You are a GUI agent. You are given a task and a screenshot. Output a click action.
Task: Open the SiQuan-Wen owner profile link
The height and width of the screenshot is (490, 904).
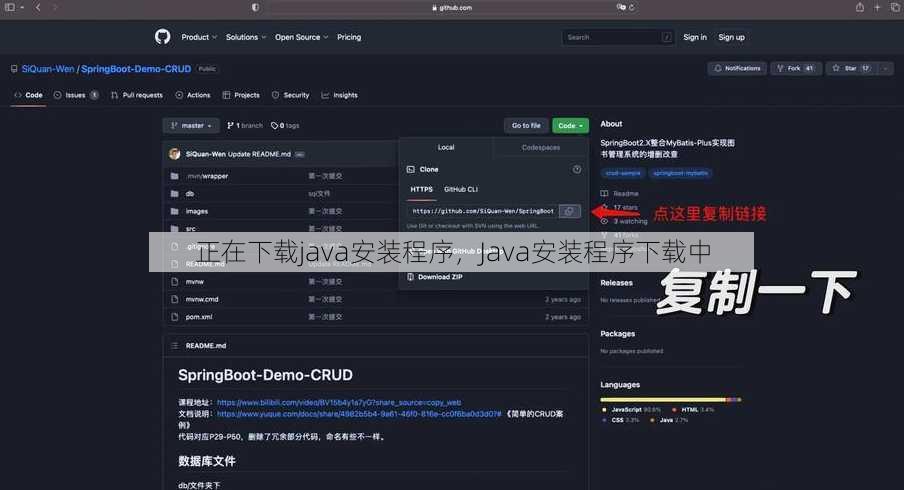(48, 69)
